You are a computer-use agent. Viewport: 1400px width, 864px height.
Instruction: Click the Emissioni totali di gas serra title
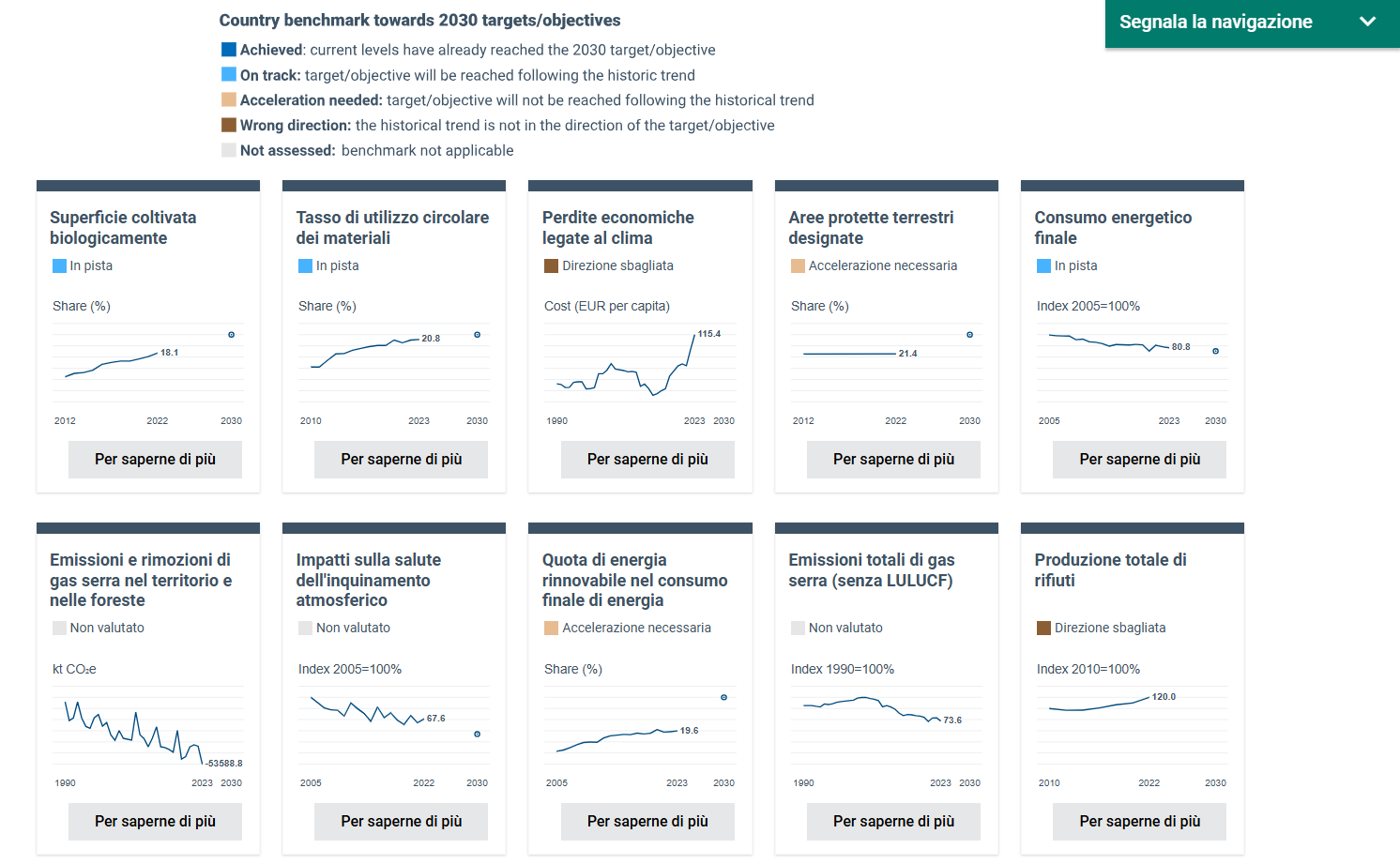pyautogui.click(x=871, y=570)
